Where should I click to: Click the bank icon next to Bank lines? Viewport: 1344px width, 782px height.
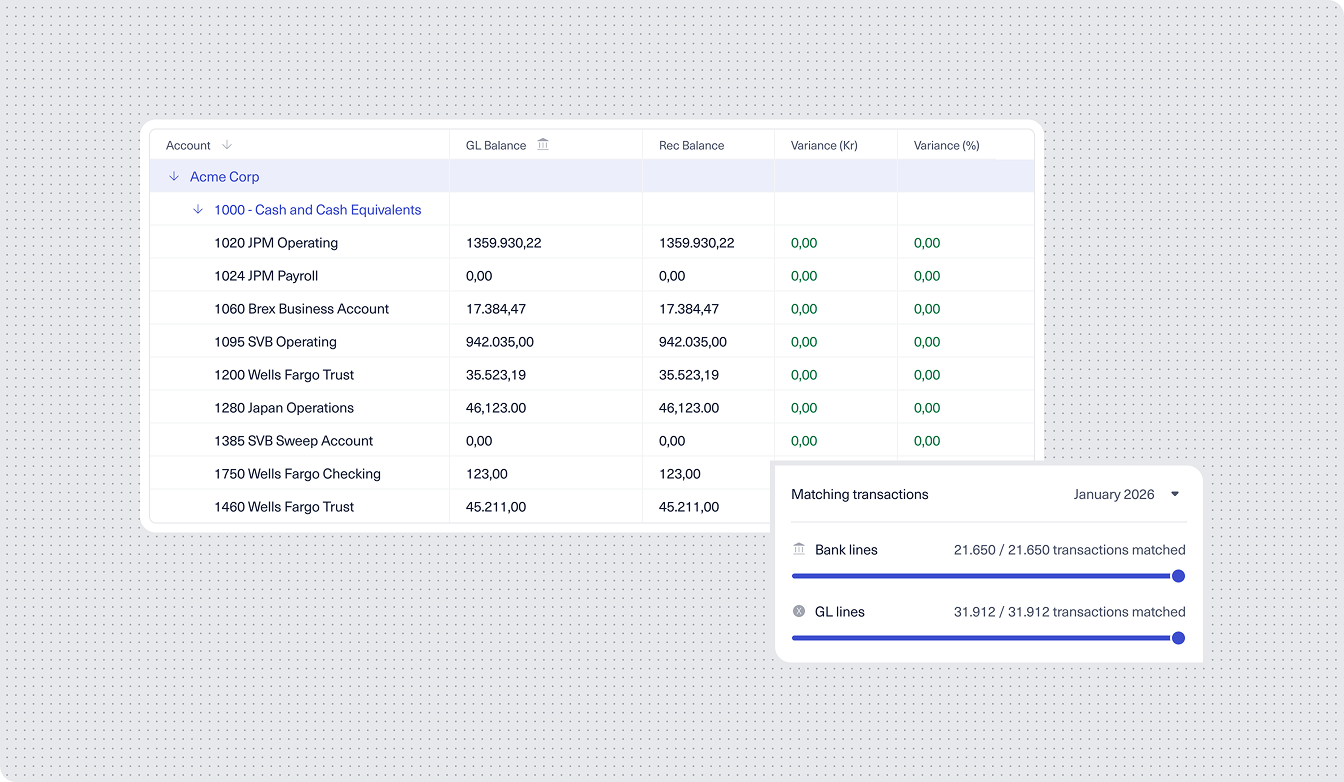point(799,549)
